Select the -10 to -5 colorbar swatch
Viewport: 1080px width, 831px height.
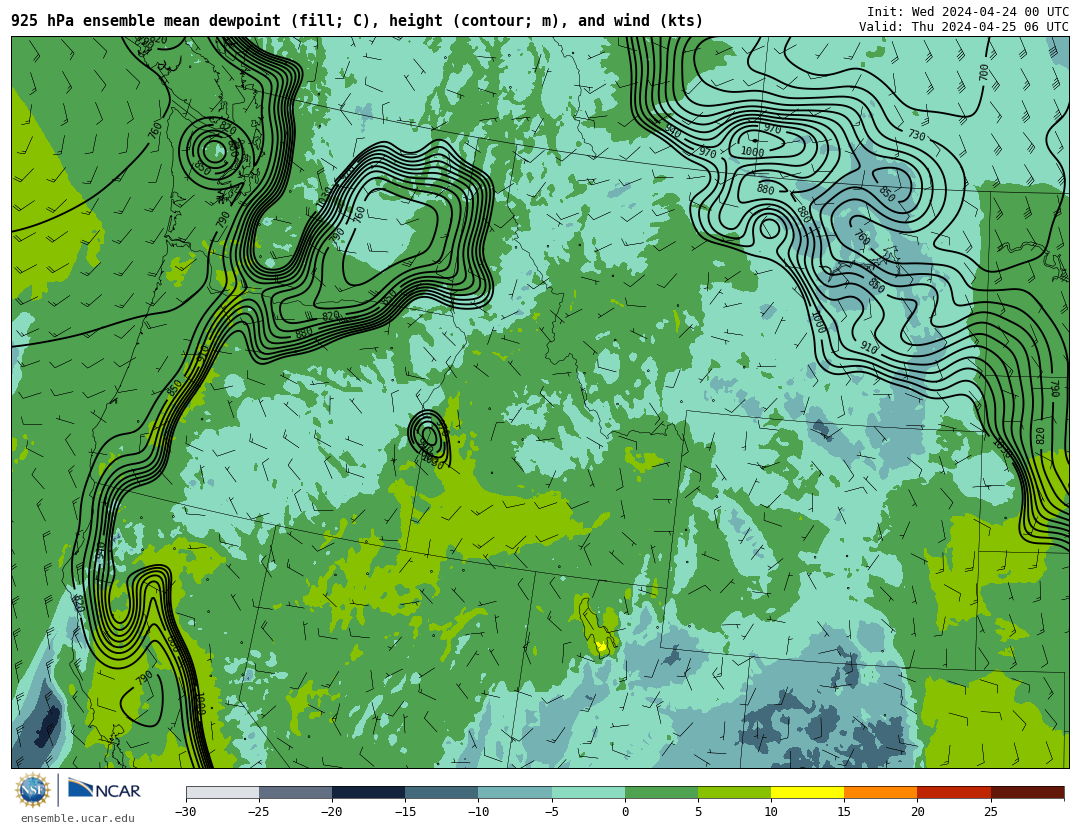click(x=515, y=793)
